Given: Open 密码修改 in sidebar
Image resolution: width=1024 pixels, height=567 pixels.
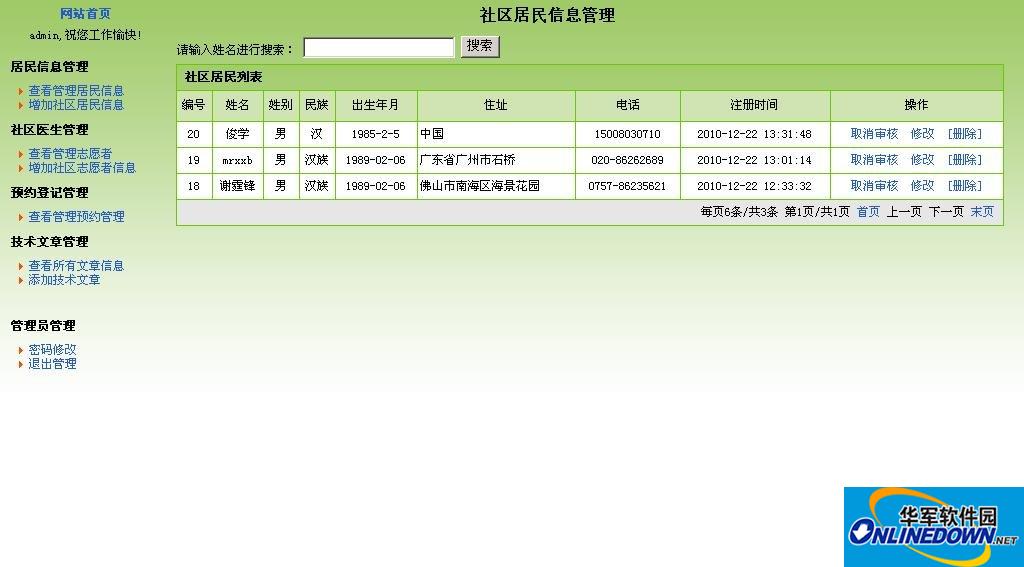Looking at the screenshot, I should [x=52, y=349].
